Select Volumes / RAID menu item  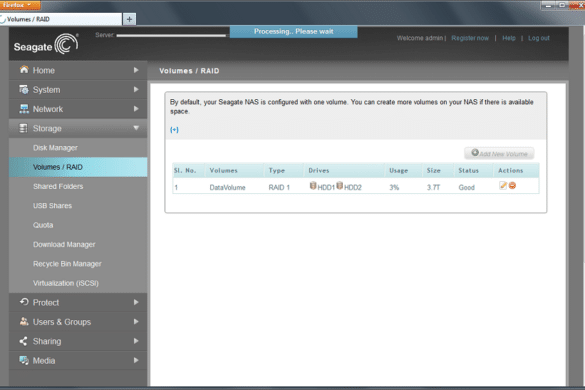78,167
